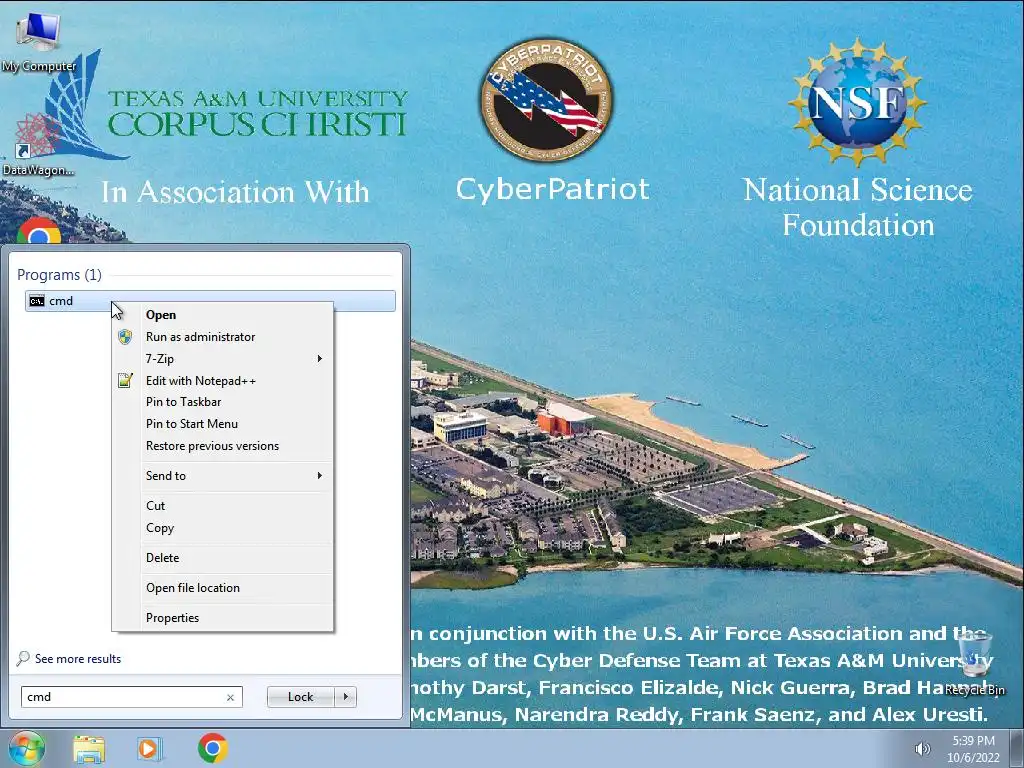Select the DataWagon desktop shortcut
Viewport: 1024px width, 768px height.
click(38, 146)
